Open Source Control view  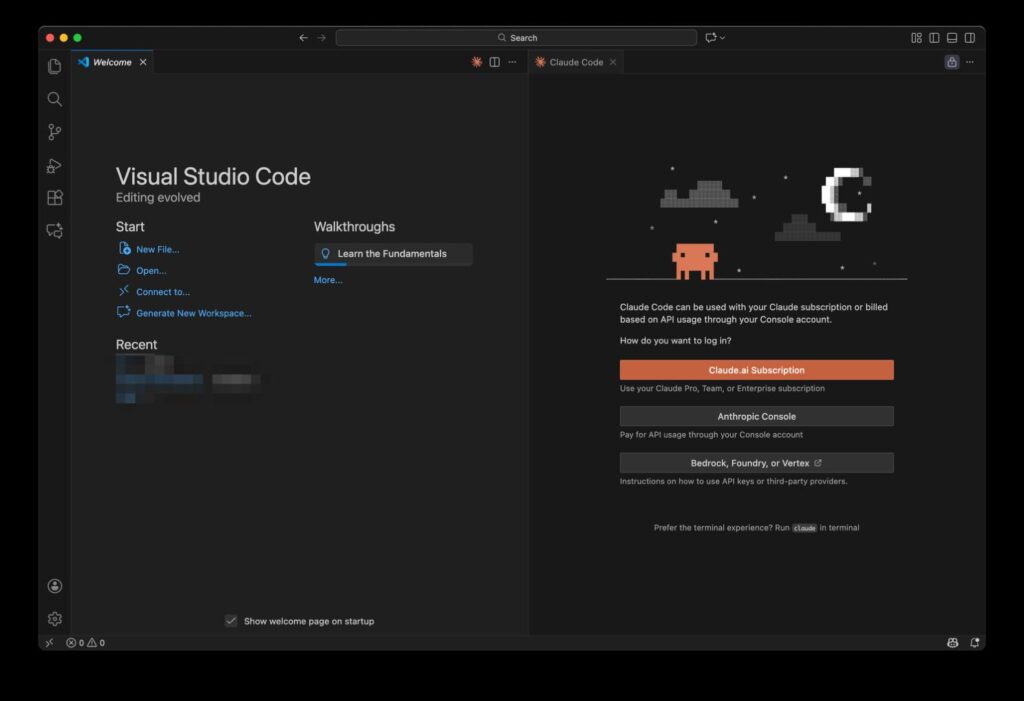[55, 132]
